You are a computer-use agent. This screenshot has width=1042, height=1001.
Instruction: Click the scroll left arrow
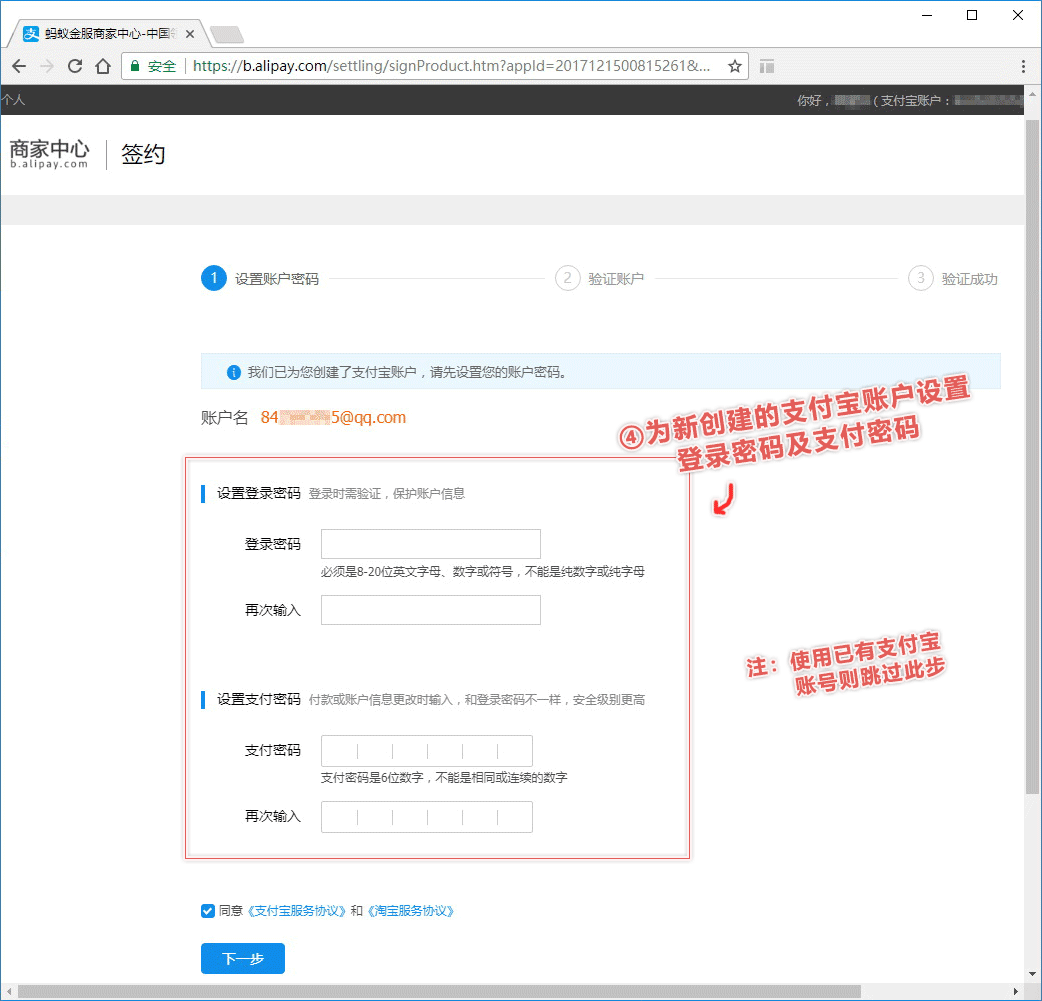[x=9, y=991]
